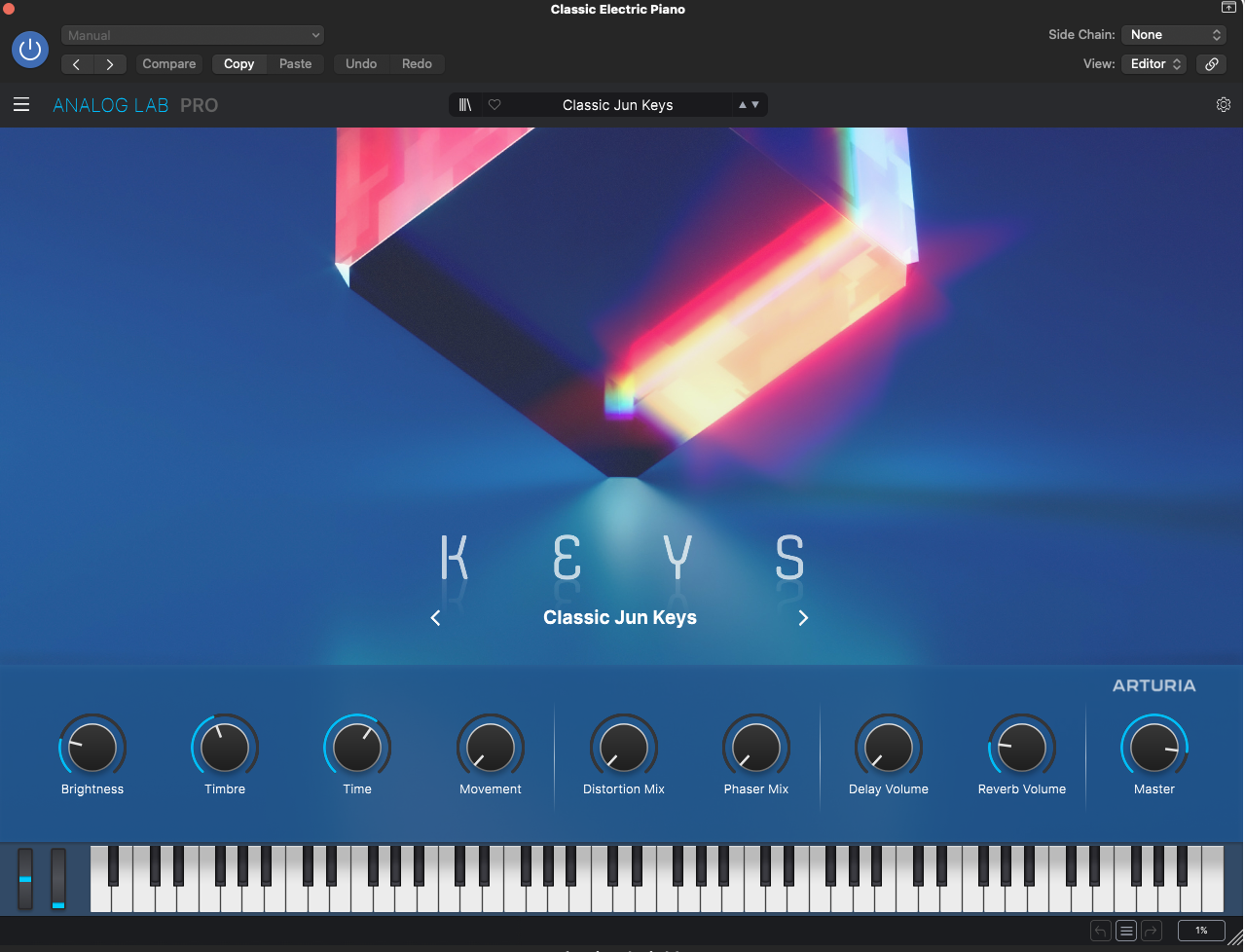Image resolution: width=1245 pixels, height=952 pixels.
Task: Click the header Redo button
Action: [417, 64]
